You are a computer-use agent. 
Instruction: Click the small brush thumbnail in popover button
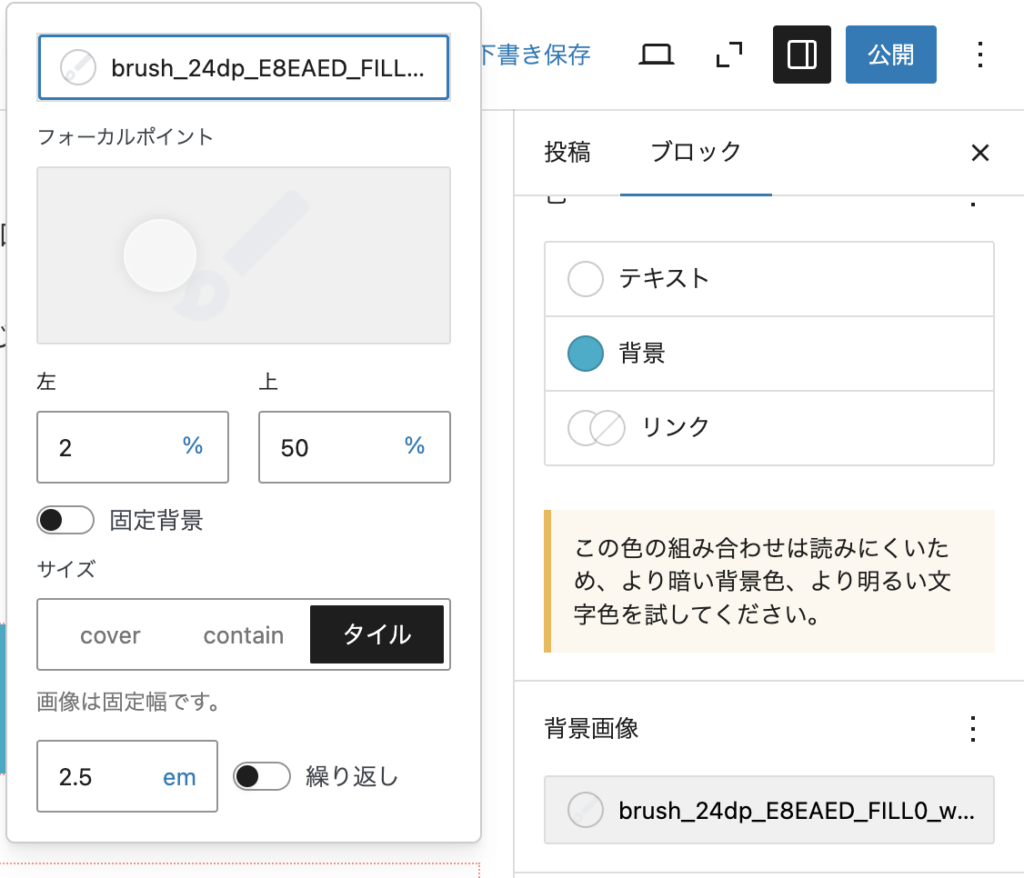click(78, 67)
